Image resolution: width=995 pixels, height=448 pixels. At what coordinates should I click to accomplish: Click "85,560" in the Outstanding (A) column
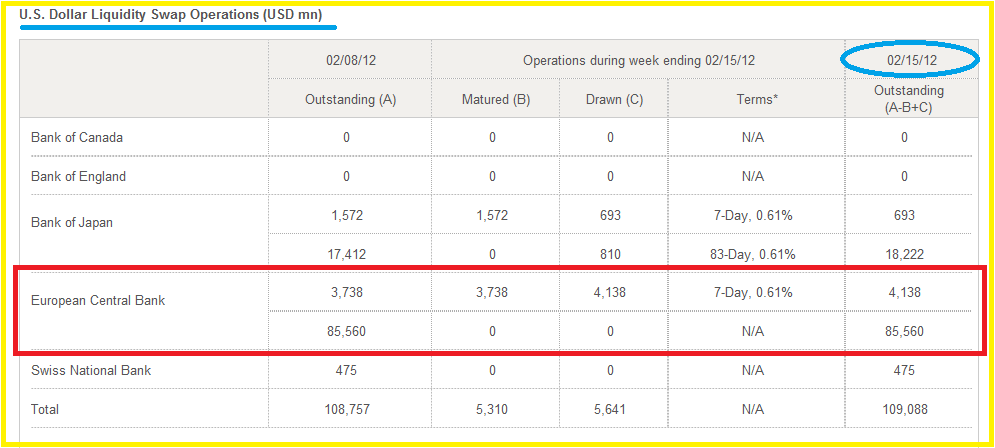[x=346, y=331]
